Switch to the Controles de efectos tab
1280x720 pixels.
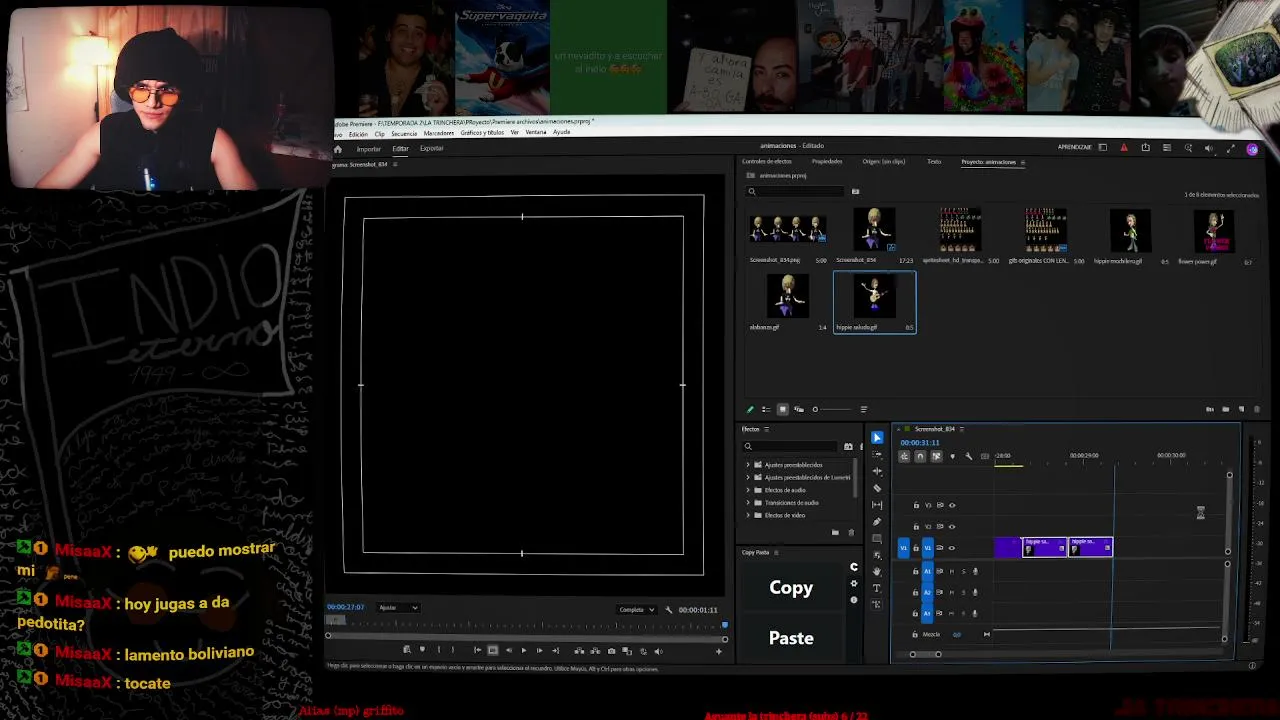[x=766, y=162]
